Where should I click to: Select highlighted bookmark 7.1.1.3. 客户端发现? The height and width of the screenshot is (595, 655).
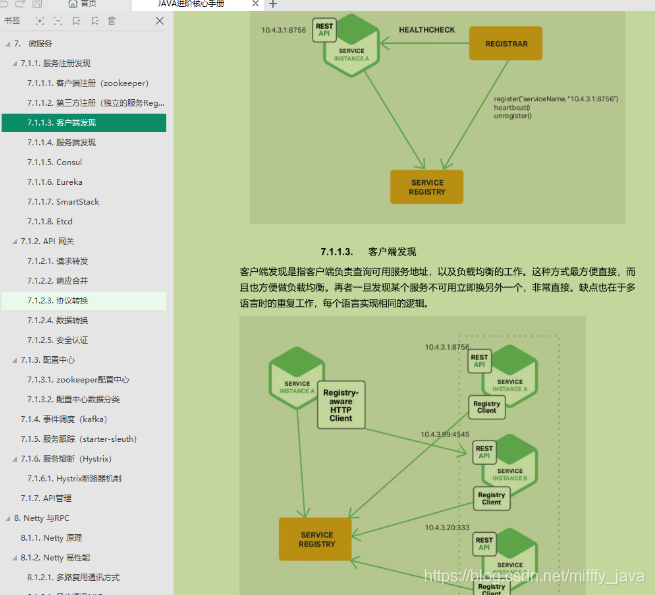[x=84, y=122]
